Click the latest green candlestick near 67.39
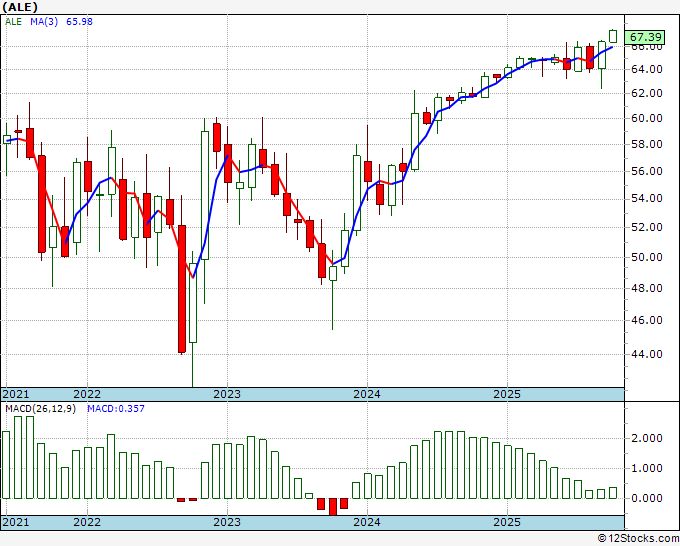The image size is (680, 546). click(613, 36)
